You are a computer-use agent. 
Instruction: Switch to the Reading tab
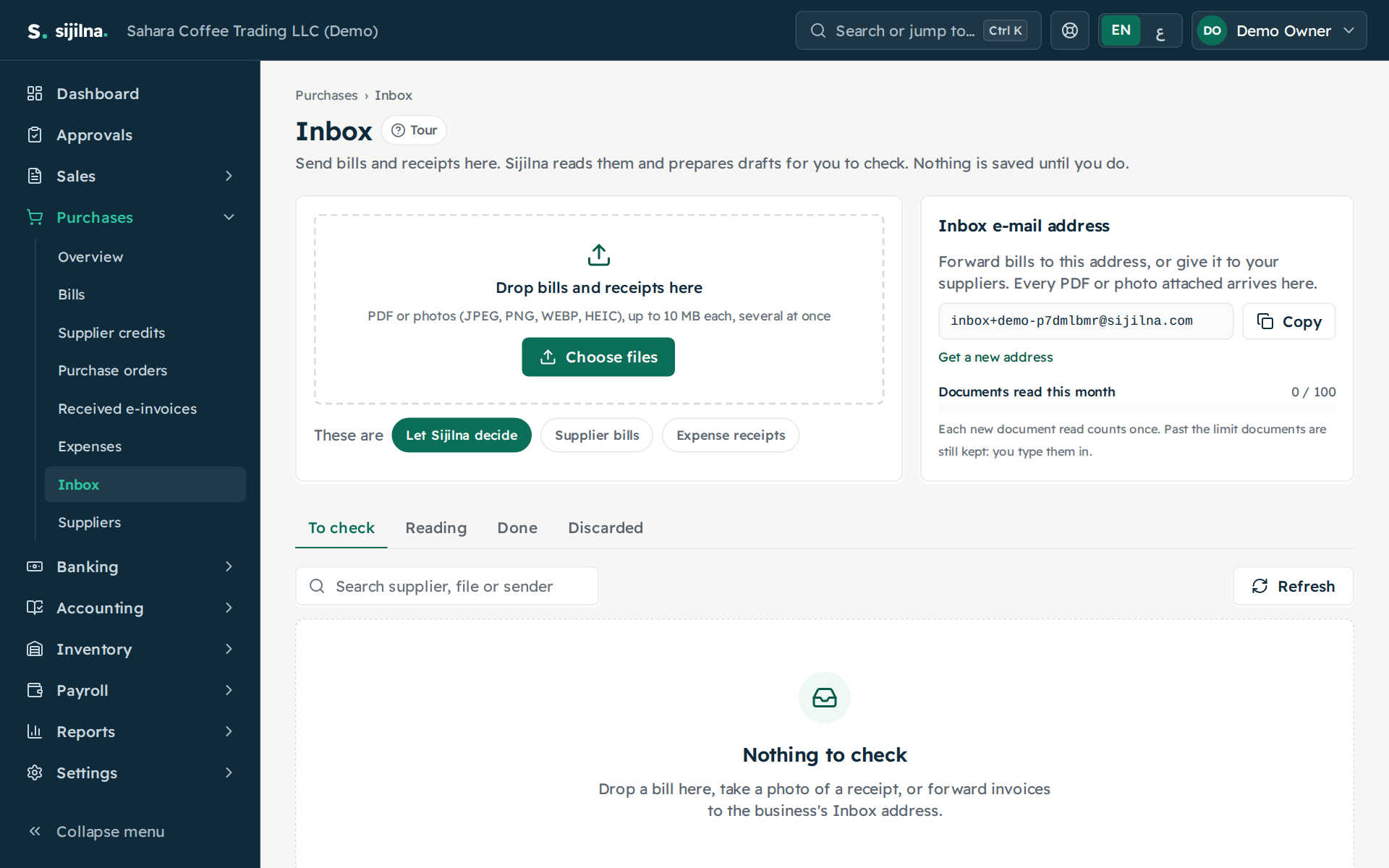tap(436, 528)
